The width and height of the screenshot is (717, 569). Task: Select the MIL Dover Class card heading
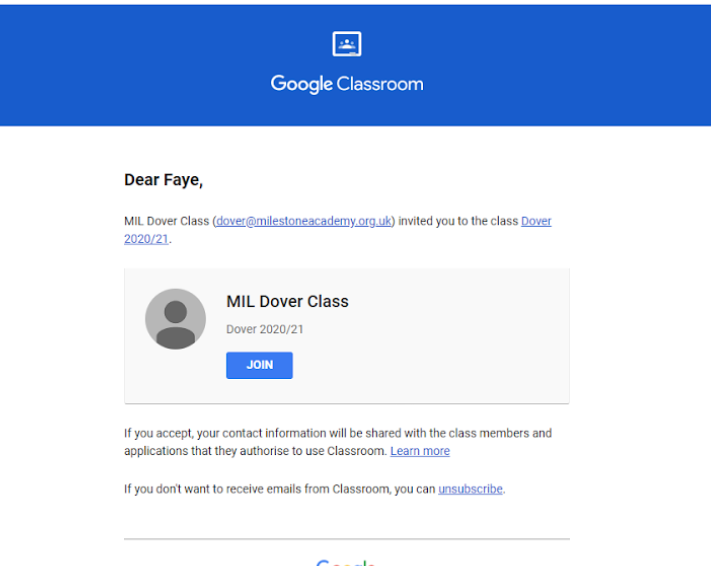tap(287, 301)
